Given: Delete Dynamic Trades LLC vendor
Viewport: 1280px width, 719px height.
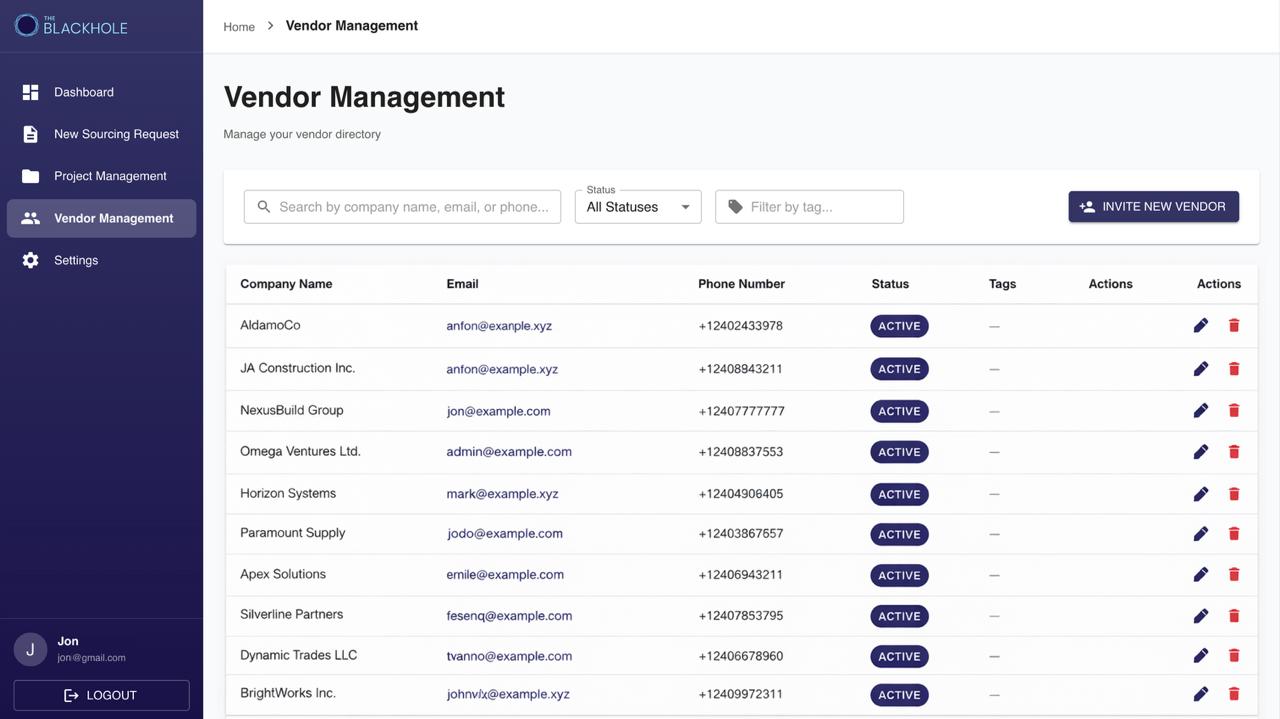Looking at the screenshot, I should [x=1234, y=656].
